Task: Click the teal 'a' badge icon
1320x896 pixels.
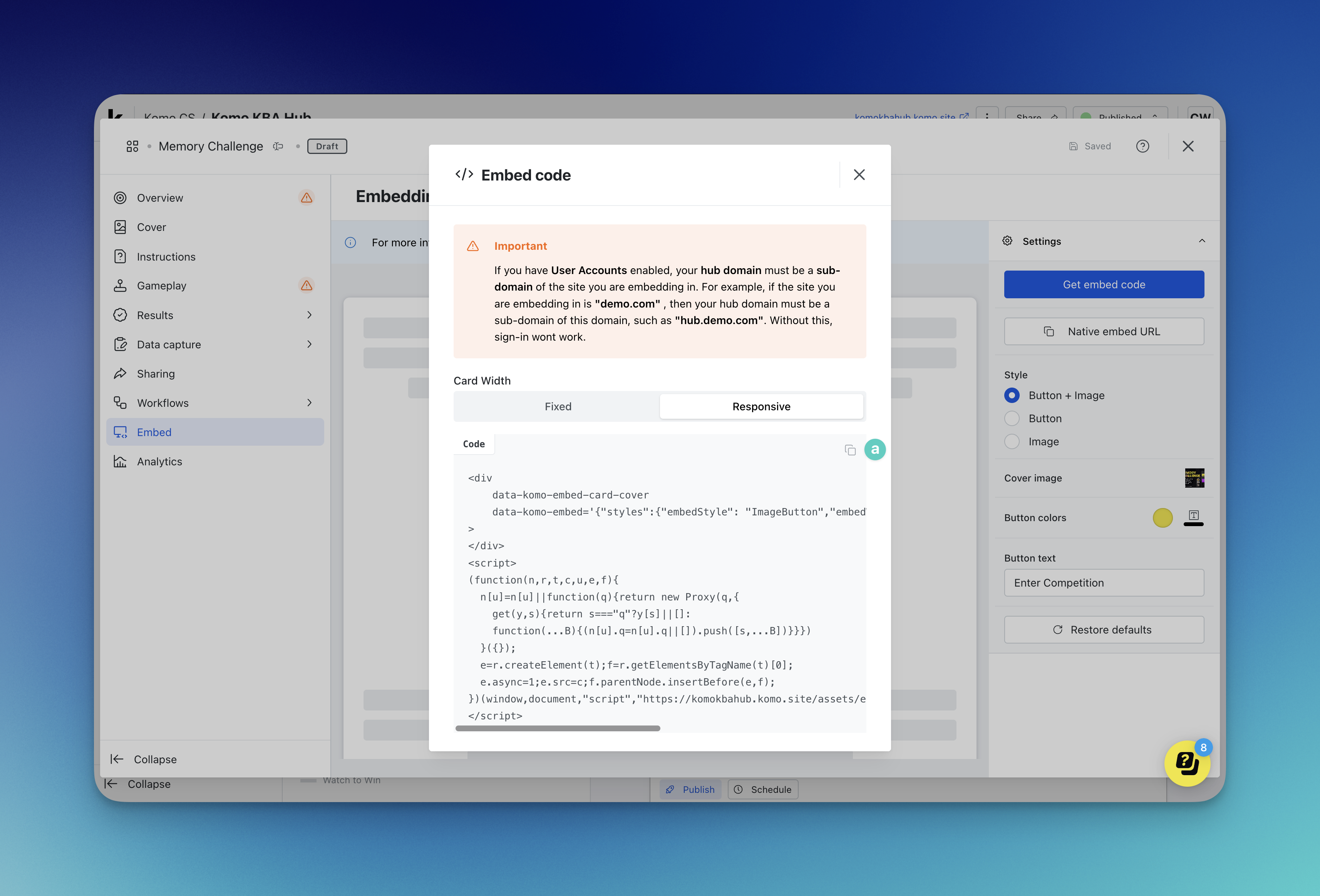Action: tap(875, 450)
